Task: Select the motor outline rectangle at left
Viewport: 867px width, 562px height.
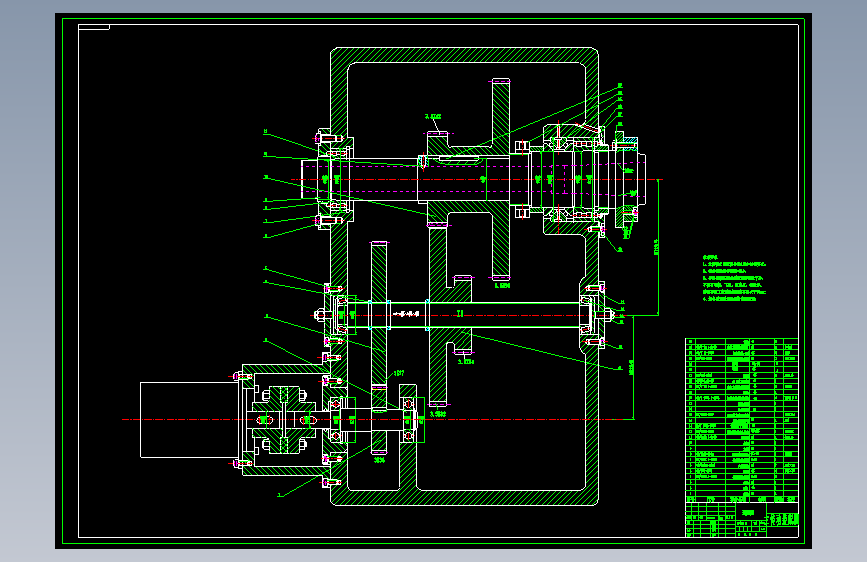Action: coord(190,420)
